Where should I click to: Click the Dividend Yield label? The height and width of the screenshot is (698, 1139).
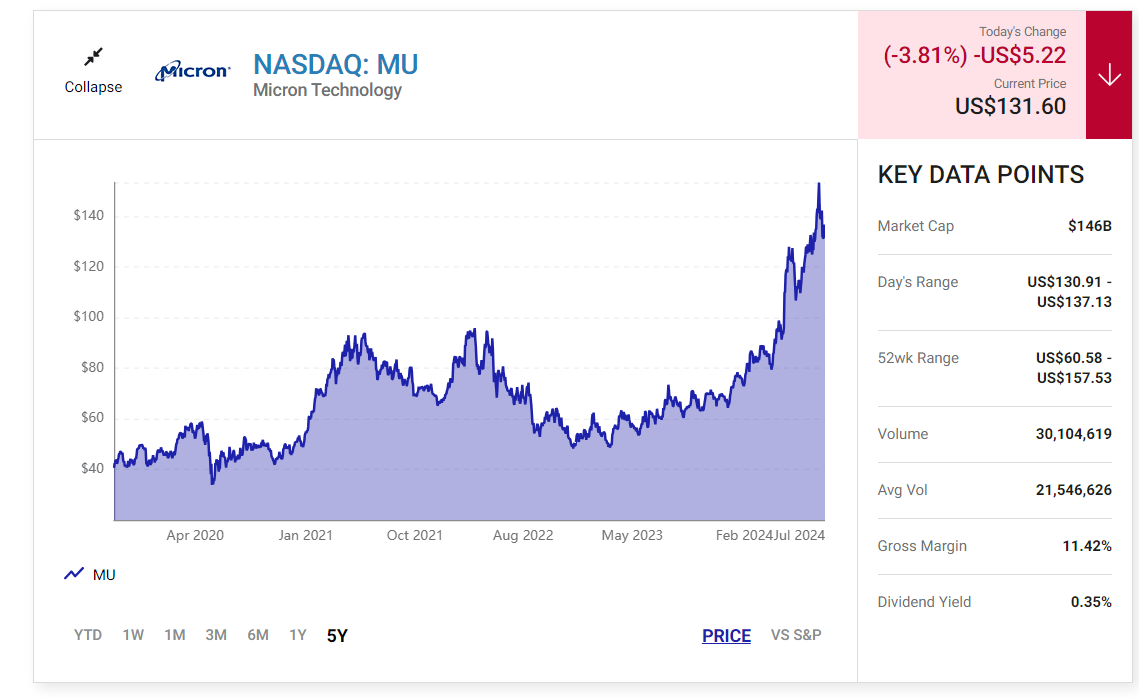(924, 601)
